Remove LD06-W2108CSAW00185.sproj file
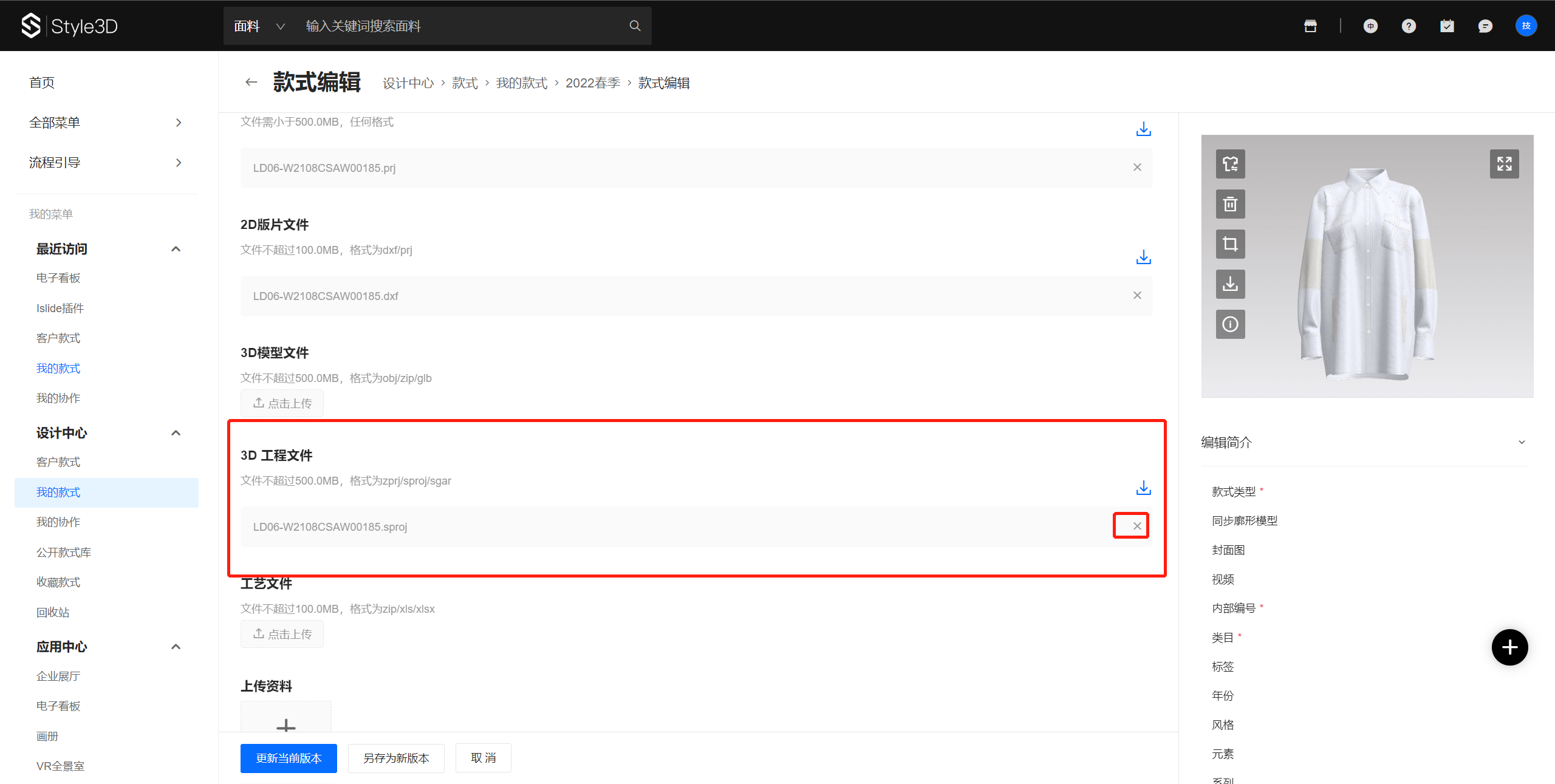 tap(1136, 526)
